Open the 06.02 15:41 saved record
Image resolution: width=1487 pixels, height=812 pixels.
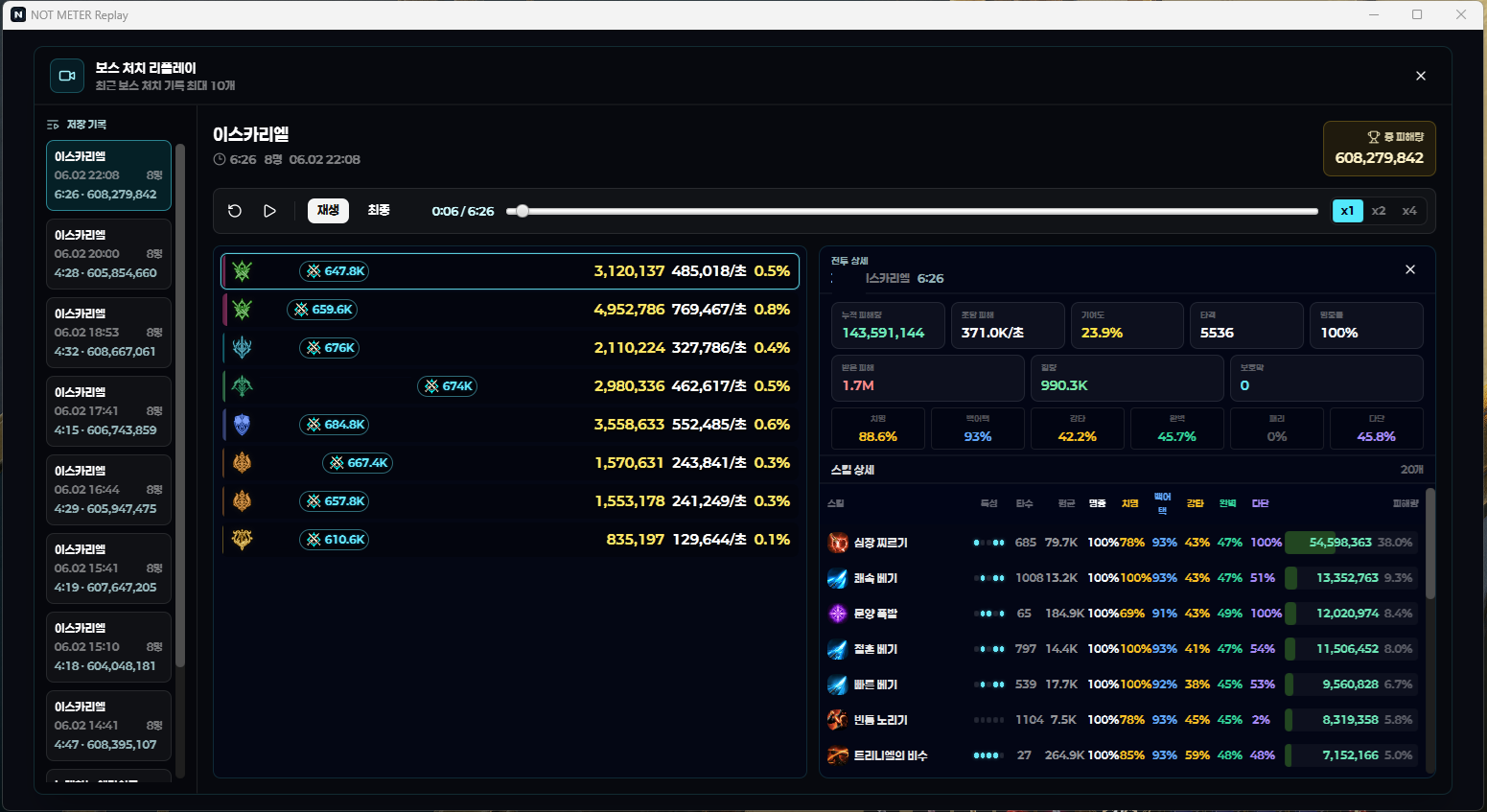tap(108, 568)
